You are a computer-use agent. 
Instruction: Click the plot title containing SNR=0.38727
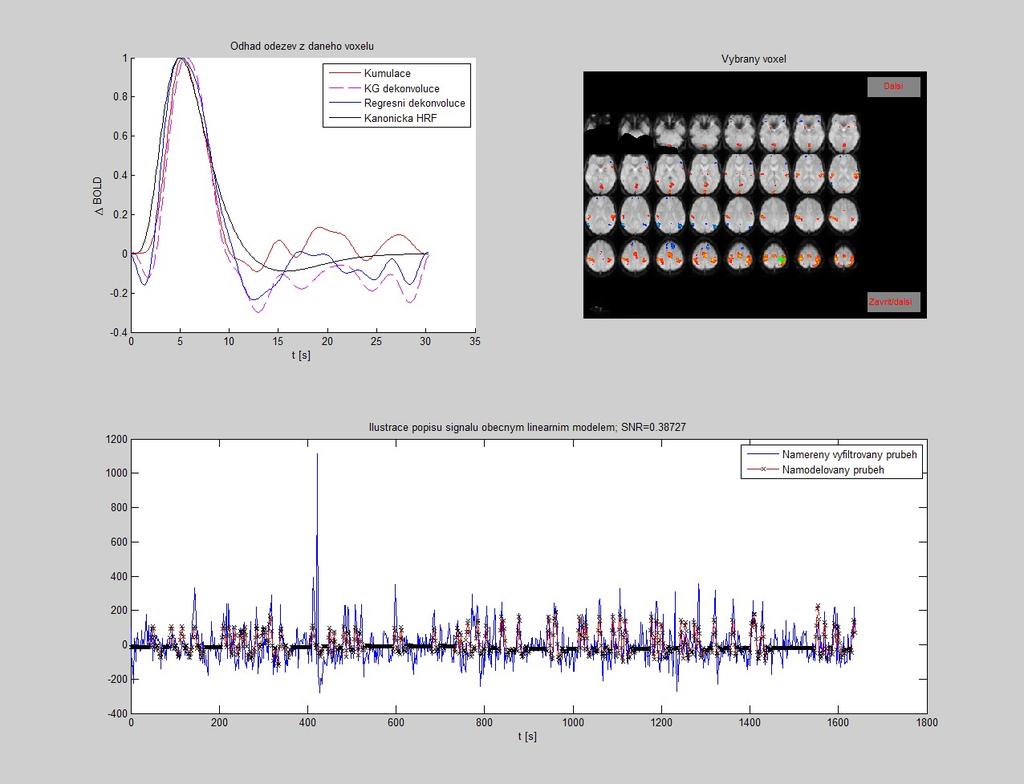[x=527, y=427]
